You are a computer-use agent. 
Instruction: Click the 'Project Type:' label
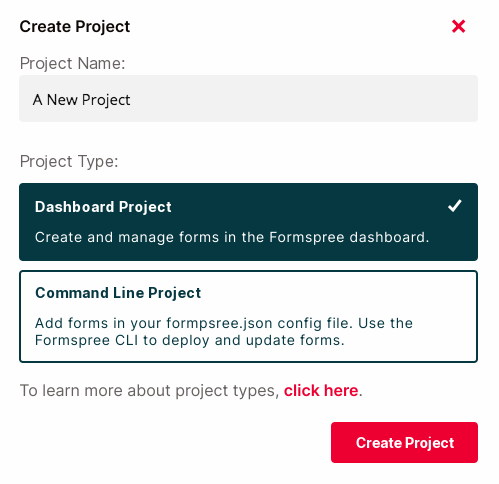point(69,162)
